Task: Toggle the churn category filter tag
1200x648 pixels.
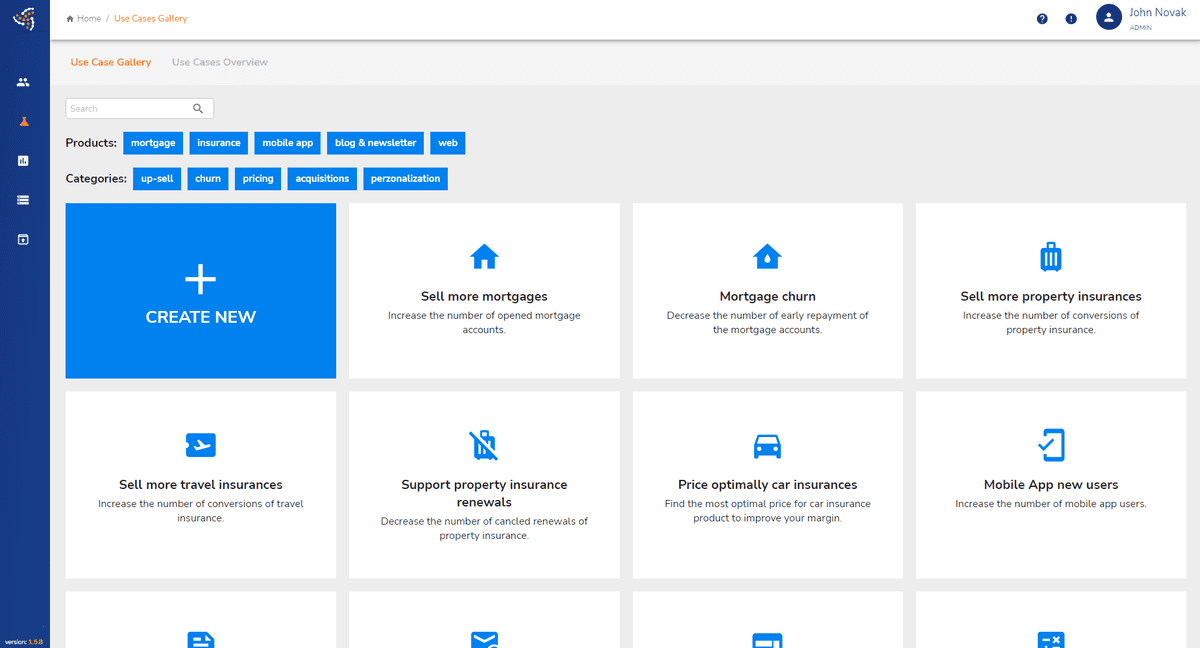Action: point(208,179)
